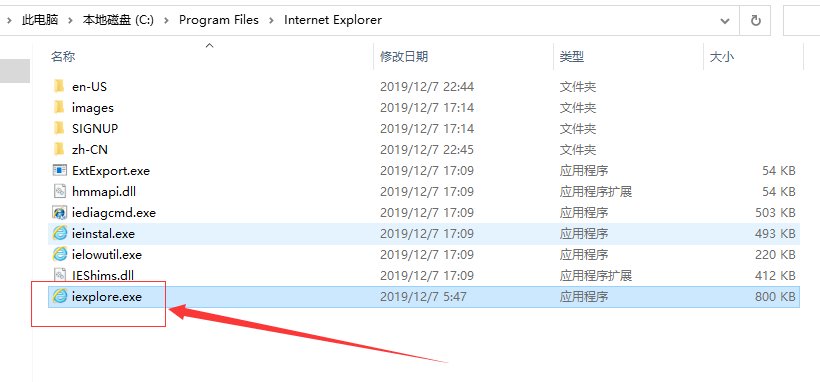
Task: Click the search box next to refresh
Action: [x=801, y=21]
